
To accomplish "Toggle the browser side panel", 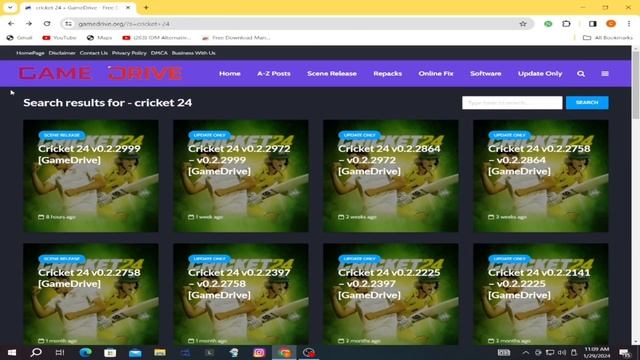I will click(593, 24).
